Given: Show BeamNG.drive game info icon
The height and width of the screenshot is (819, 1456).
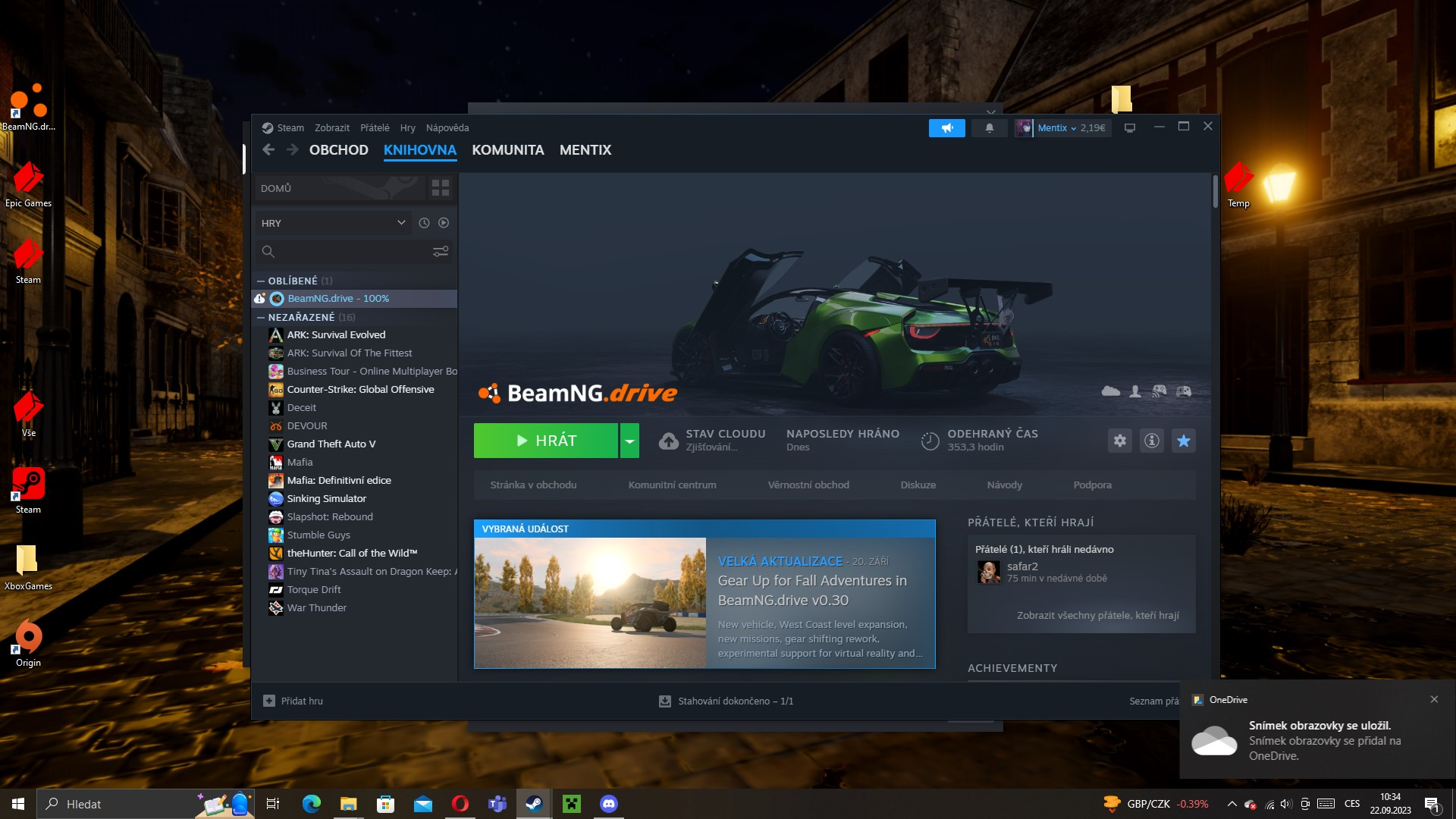Looking at the screenshot, I should [1152, 441].
